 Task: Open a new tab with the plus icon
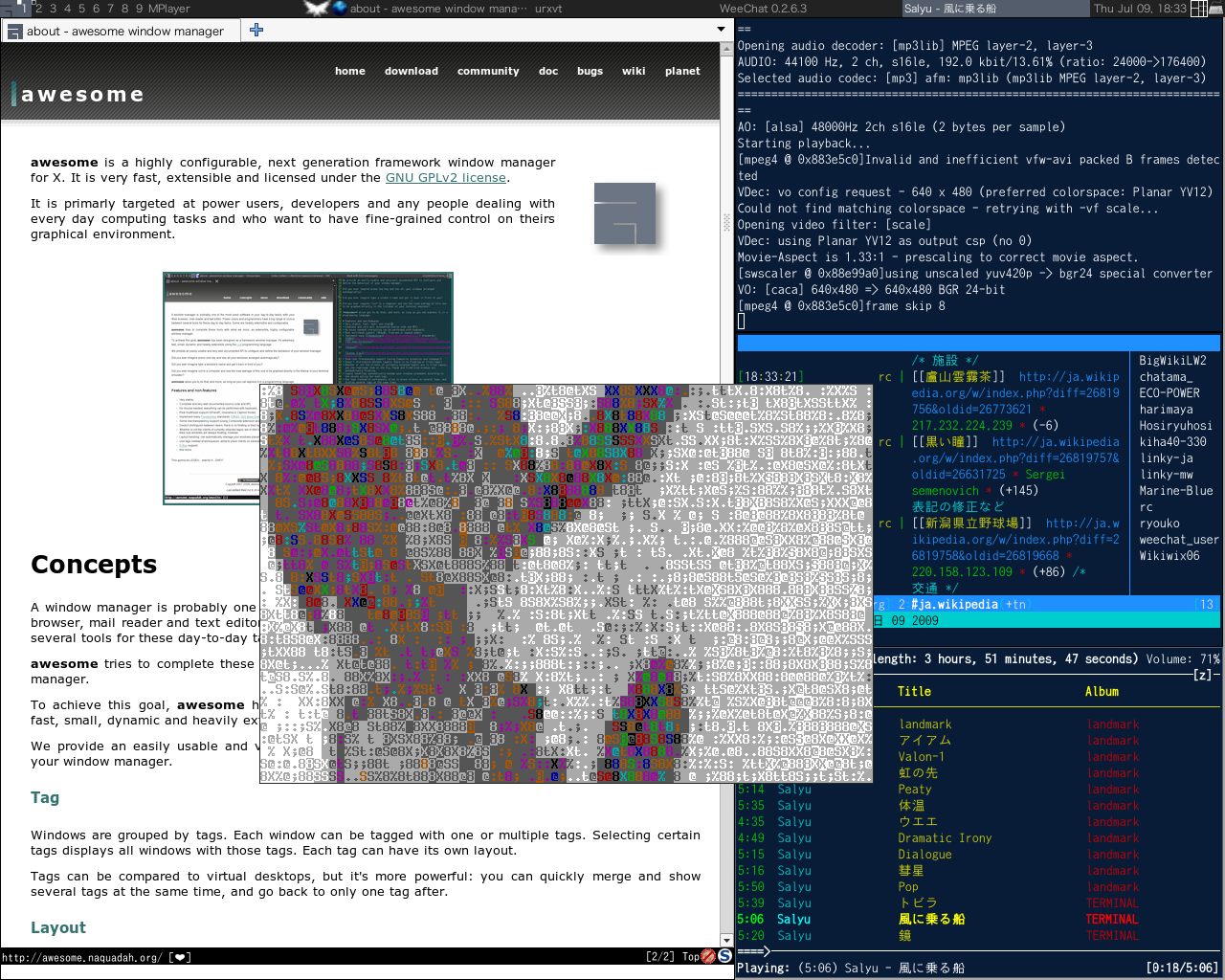pyautogui.click(x=256, y=30)
